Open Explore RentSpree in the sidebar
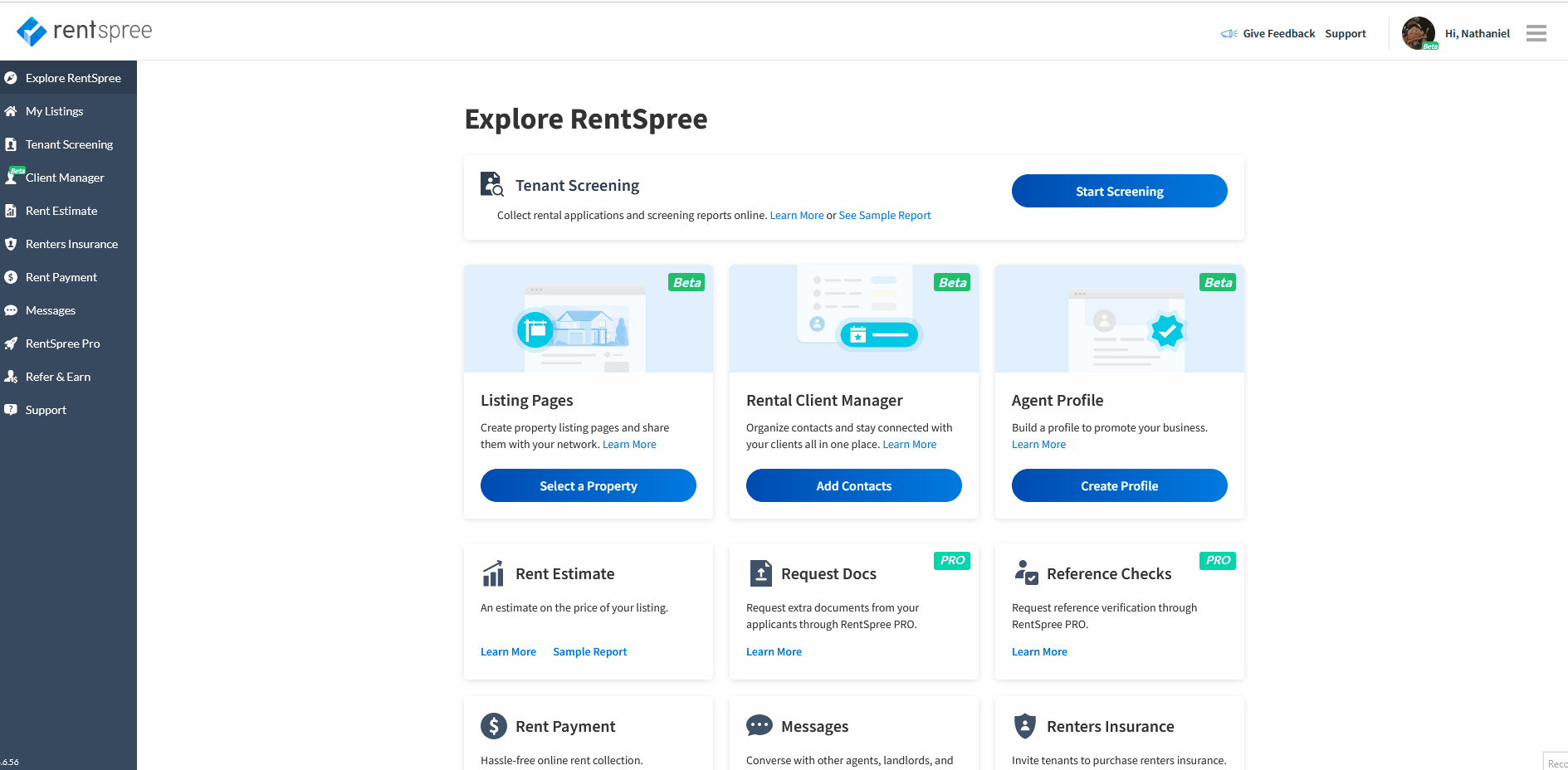The image size is (1568, 770). point(68,78)
